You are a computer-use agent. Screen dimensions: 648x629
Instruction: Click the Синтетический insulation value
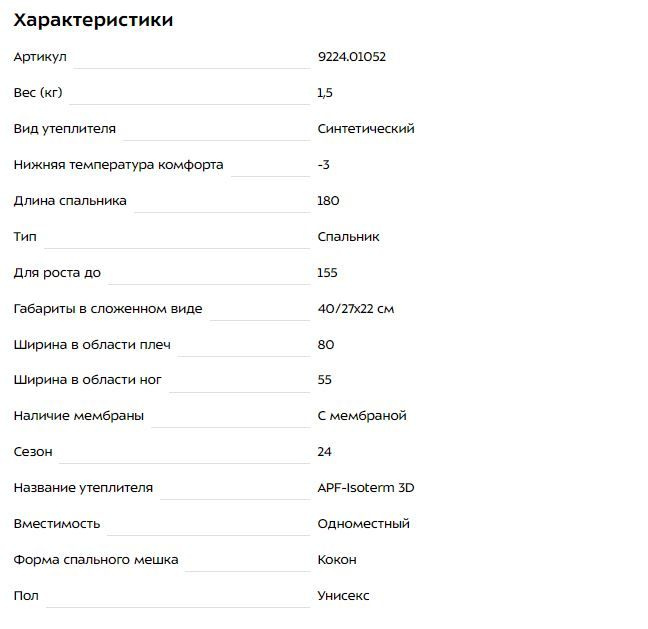tap(366, 129)
